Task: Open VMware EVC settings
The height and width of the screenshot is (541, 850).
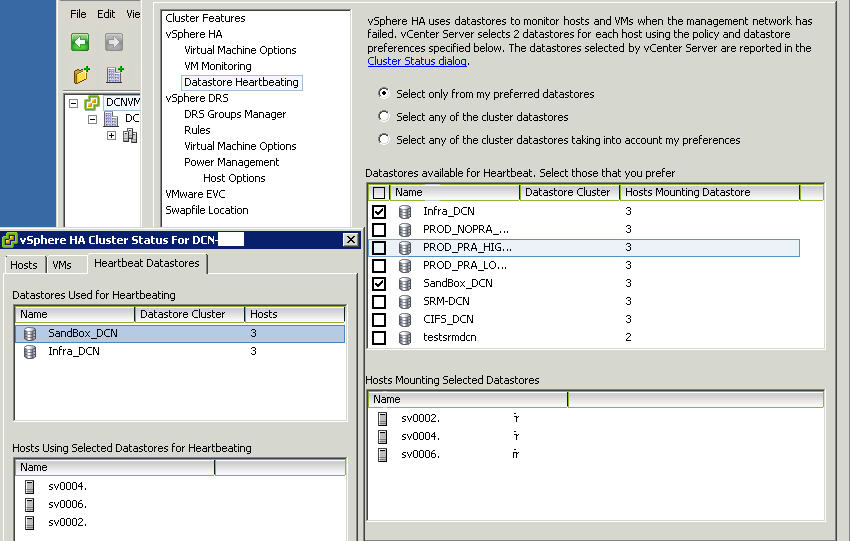Action: click(195, 194)
